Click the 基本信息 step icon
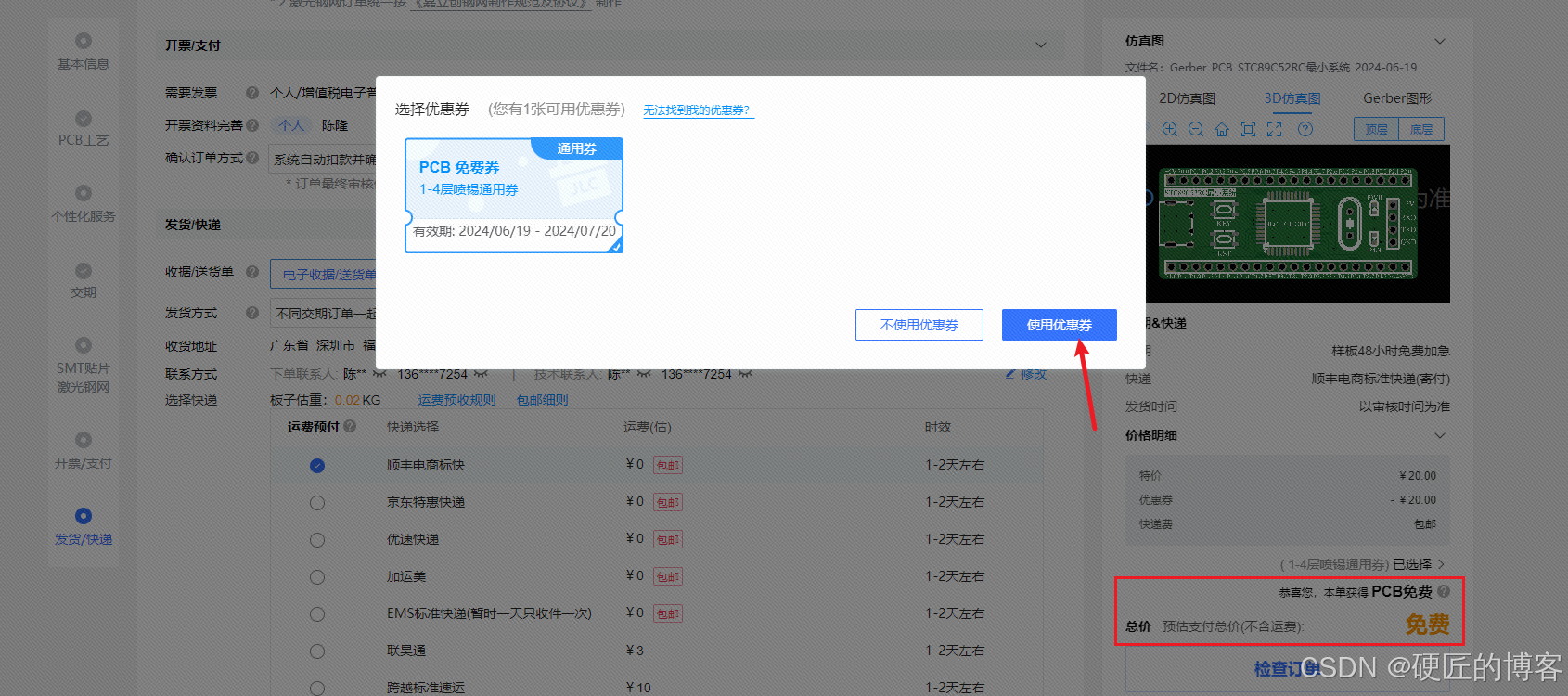Screen dimensions: 1568x696 (x=84, y=41)
